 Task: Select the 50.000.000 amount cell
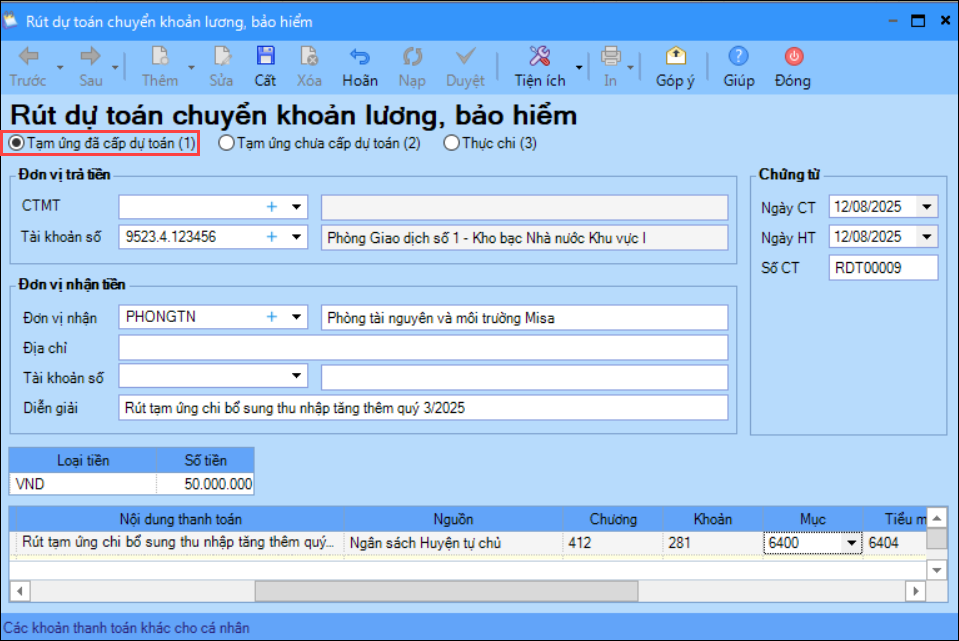point(206,484)
